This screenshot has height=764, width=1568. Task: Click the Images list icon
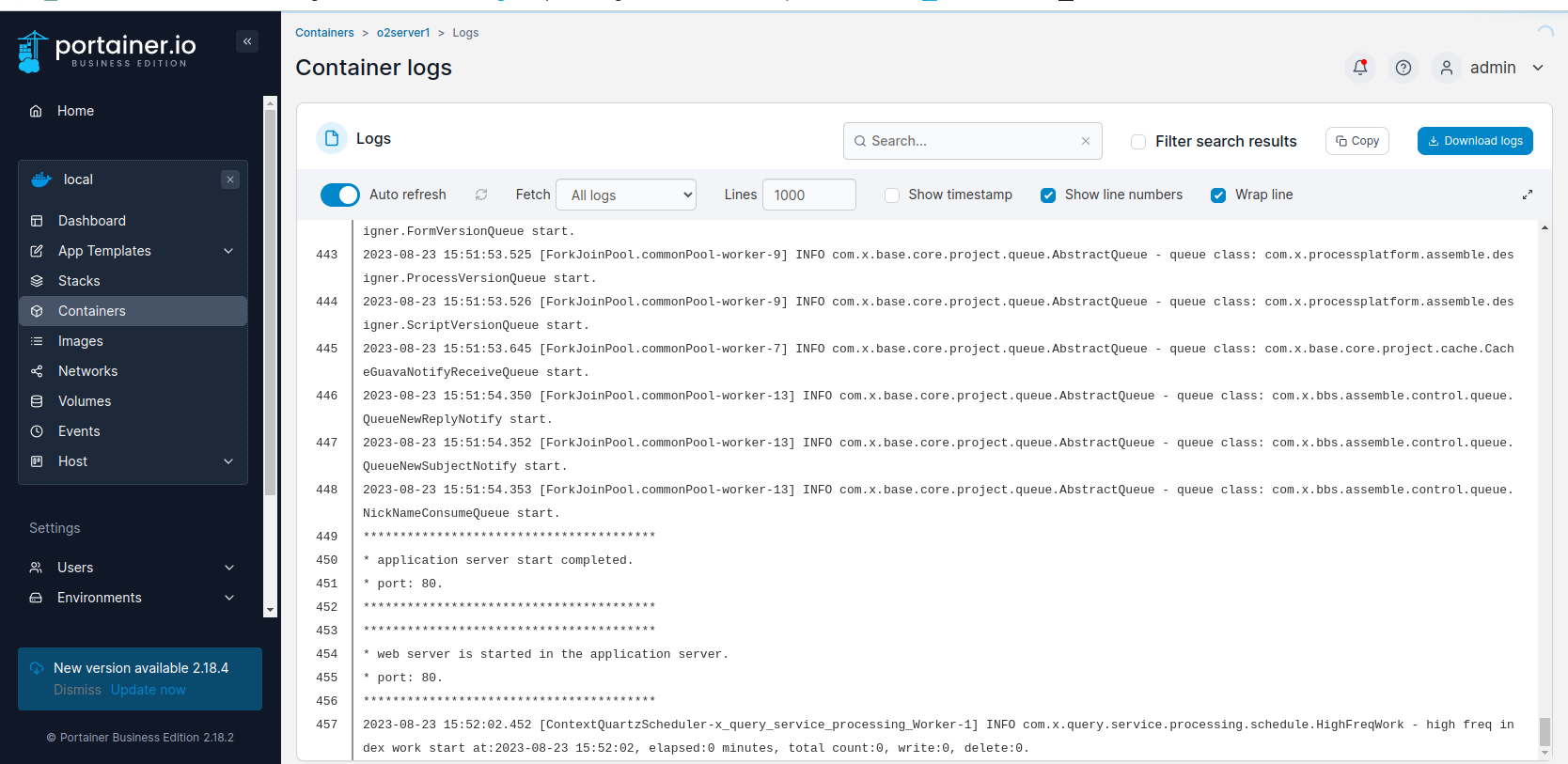pos(37,341)
